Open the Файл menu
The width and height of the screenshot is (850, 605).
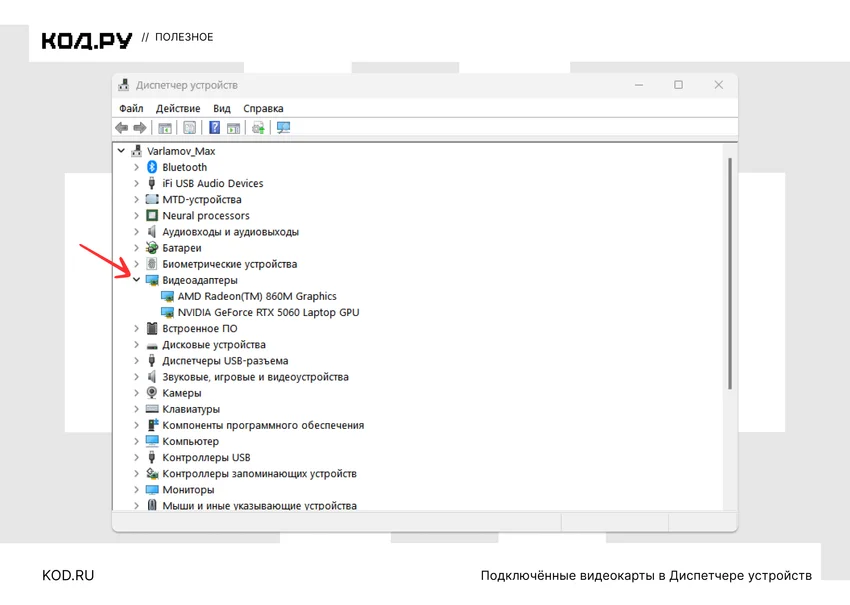click(131, 108)
